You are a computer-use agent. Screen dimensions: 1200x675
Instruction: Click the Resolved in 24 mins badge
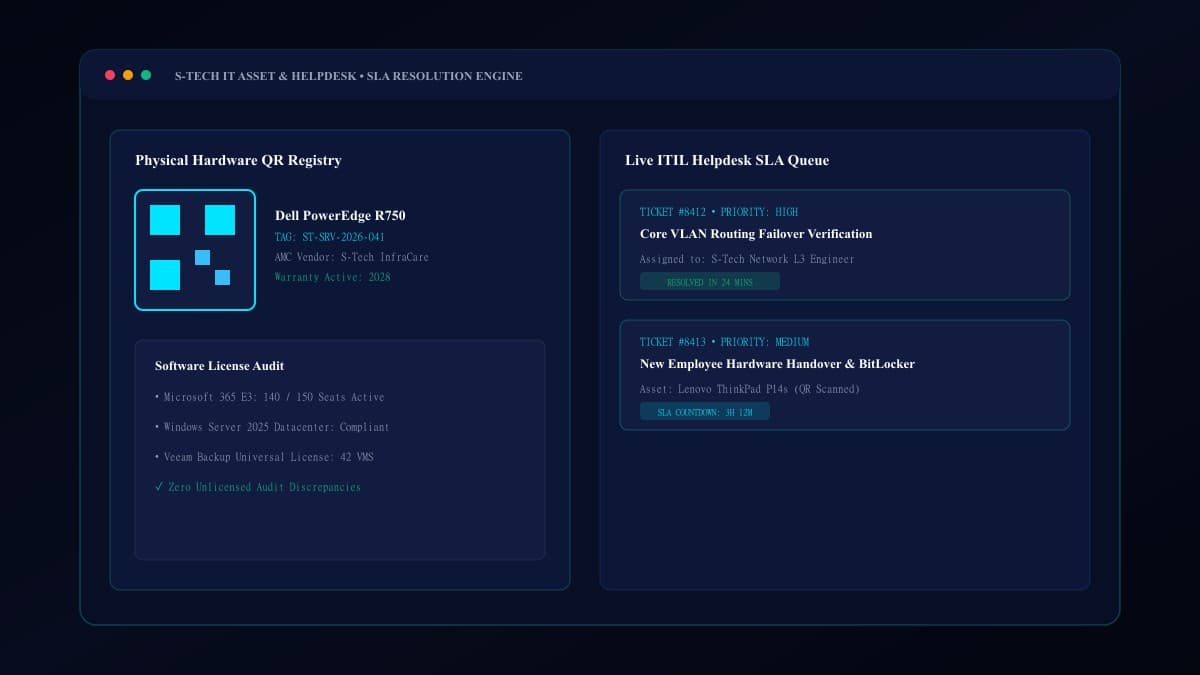tap(710, 282)
